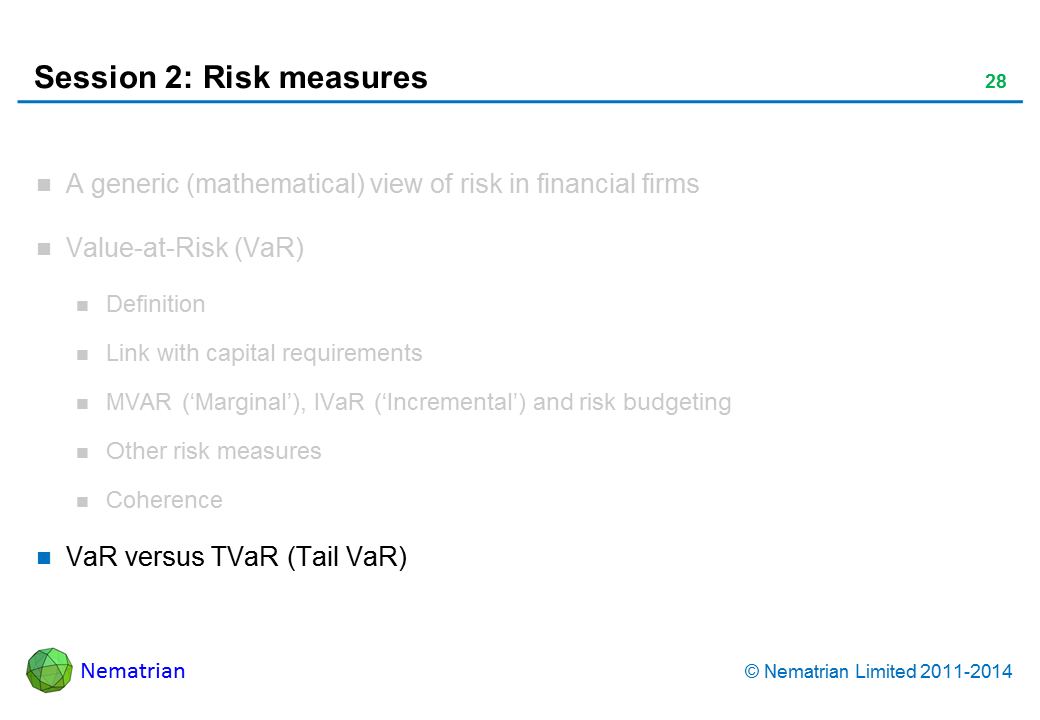Image resolution: width=1040 pixels, height=720 pixels.
Task: Click the slide number 28
Action: [995, 82]
